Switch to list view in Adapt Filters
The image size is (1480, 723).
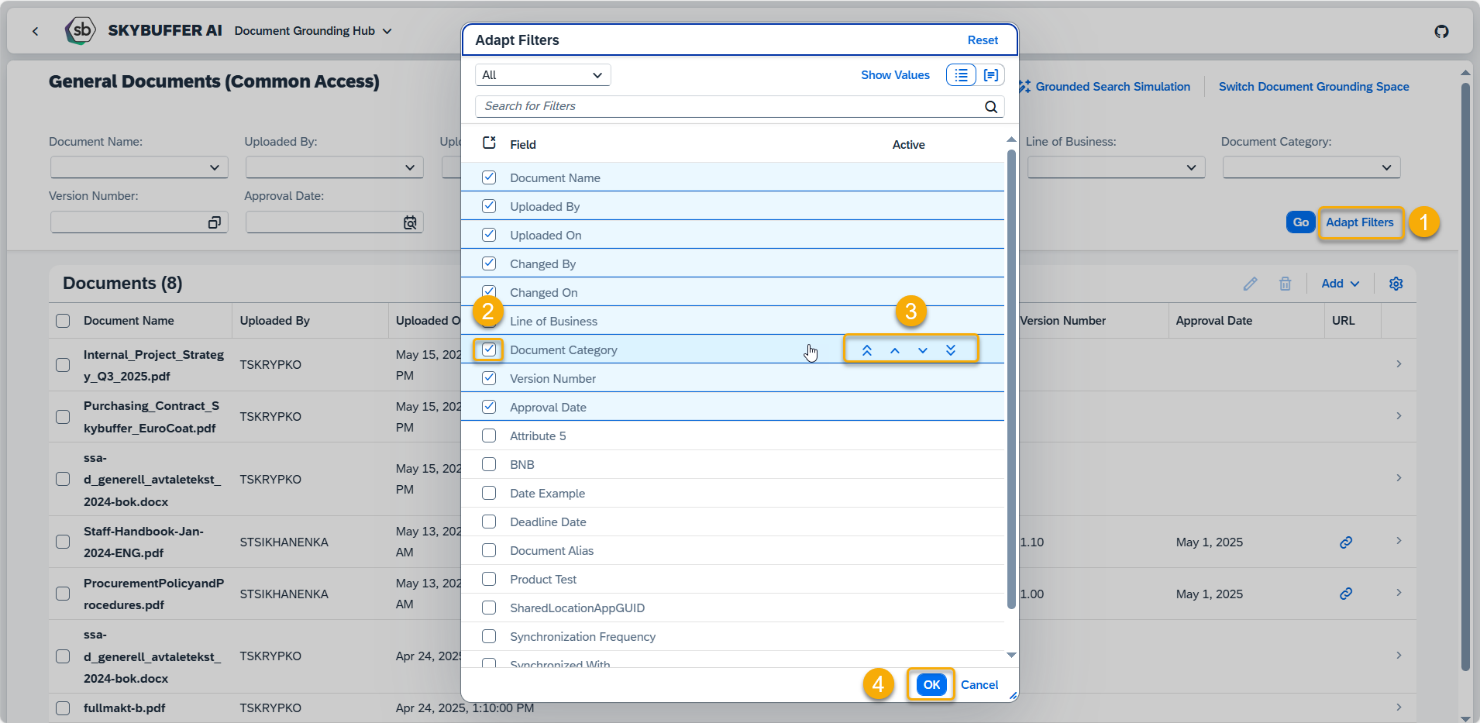(x=961, y=75)
